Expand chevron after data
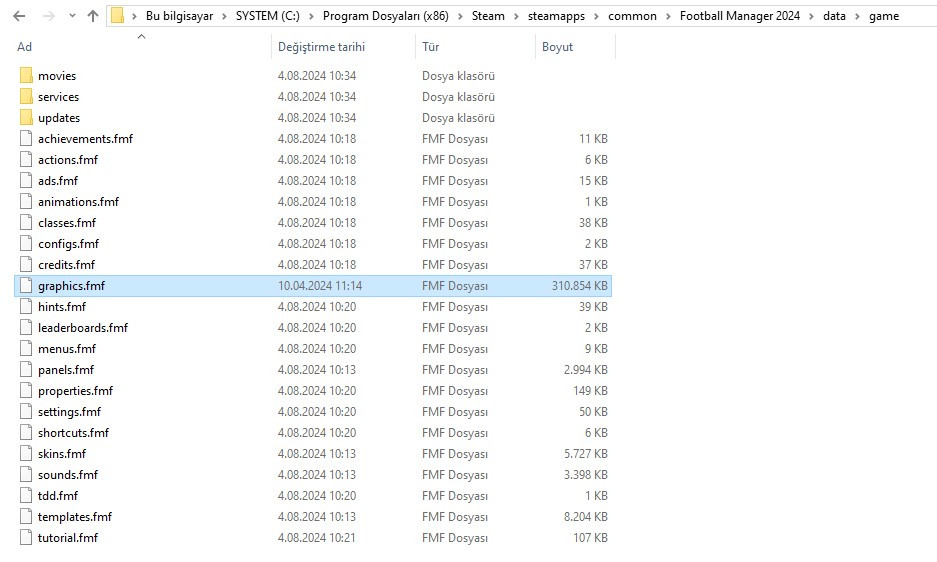This screenshot has height=562, width=937. 858,16
